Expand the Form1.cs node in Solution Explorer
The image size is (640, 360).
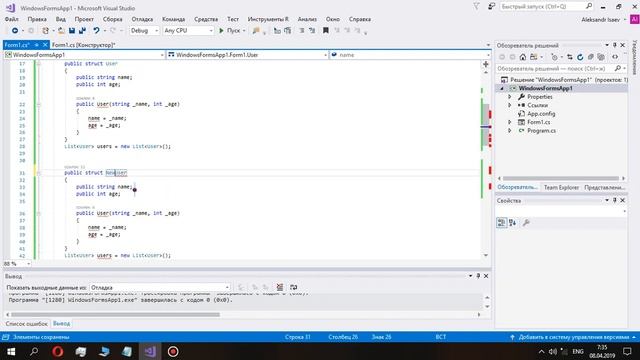(x=509, y=122)
